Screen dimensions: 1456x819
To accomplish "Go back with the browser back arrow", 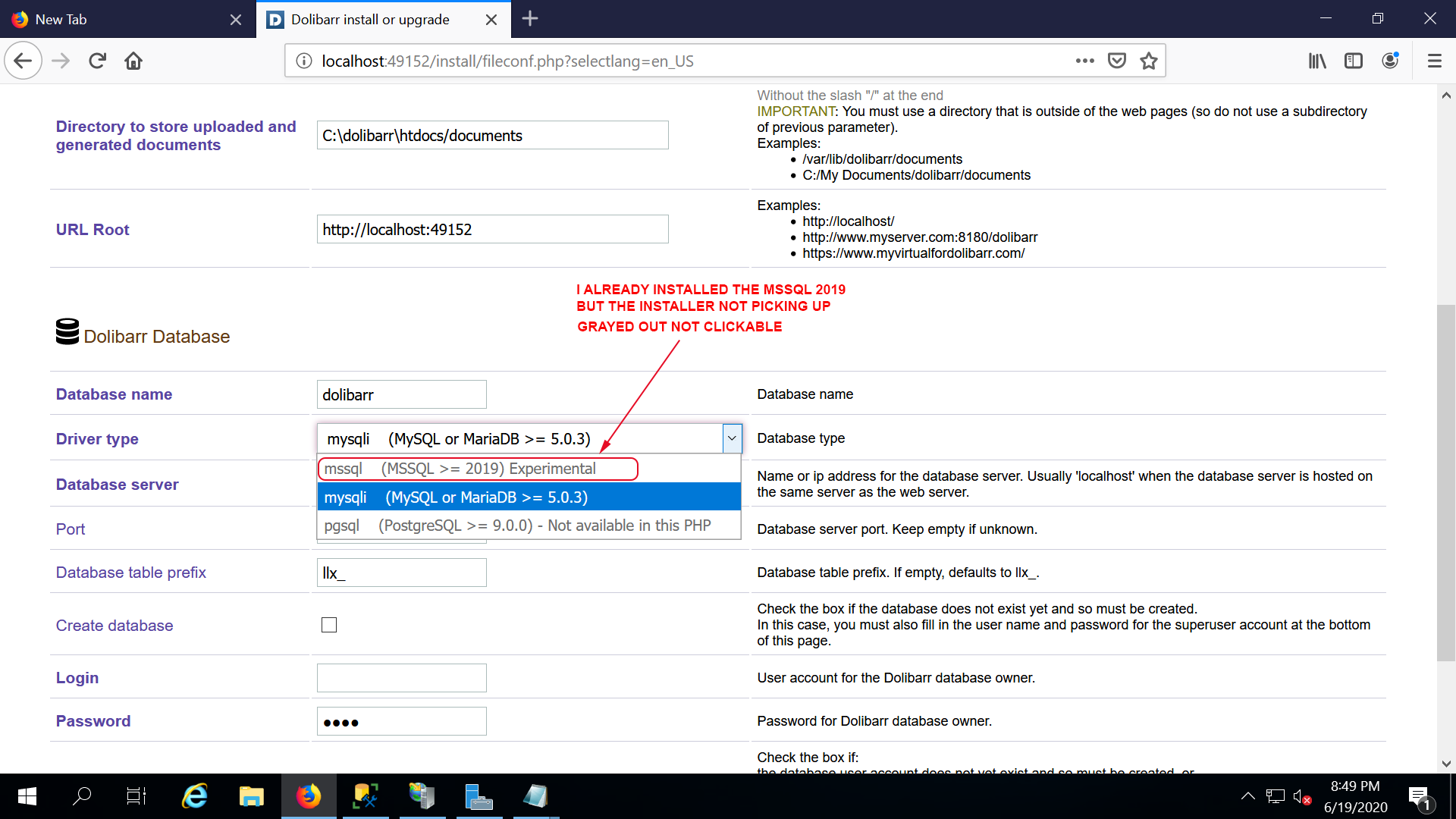I will [23, 61].
